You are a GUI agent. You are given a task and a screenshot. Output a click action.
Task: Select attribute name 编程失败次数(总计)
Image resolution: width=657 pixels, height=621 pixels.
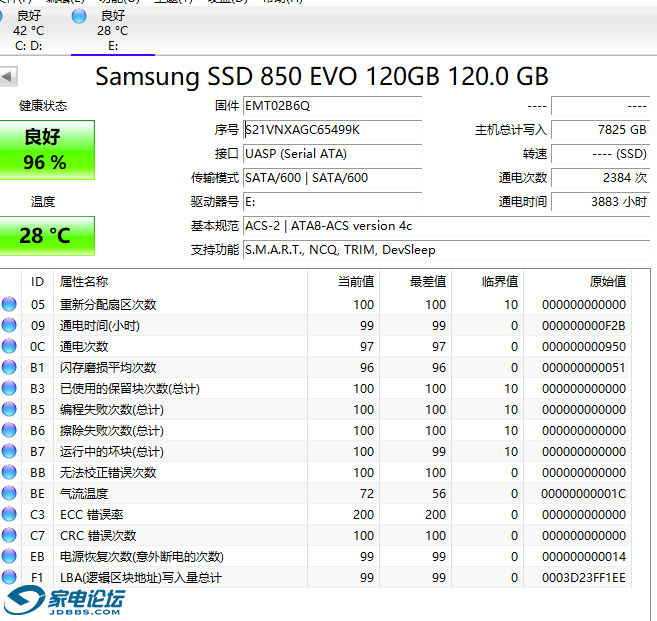[111, 409]
